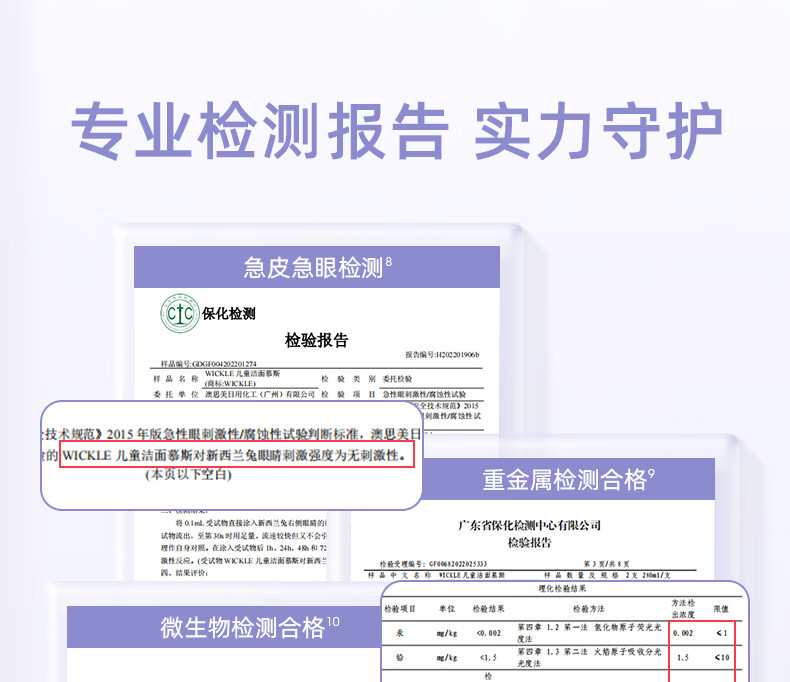
Task: Click 火焰原子吸收分光光度法 method in the 铅 row
Action: 589,657
